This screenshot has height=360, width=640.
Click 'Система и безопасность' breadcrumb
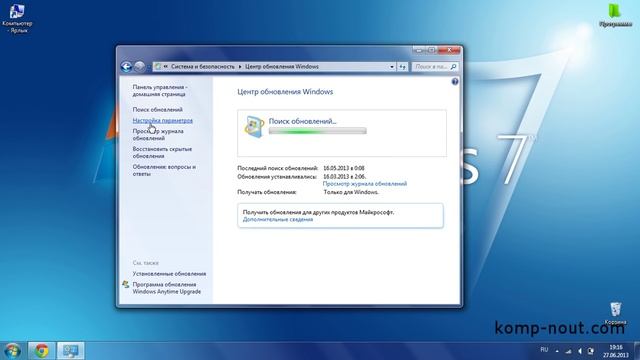(203, 67)
